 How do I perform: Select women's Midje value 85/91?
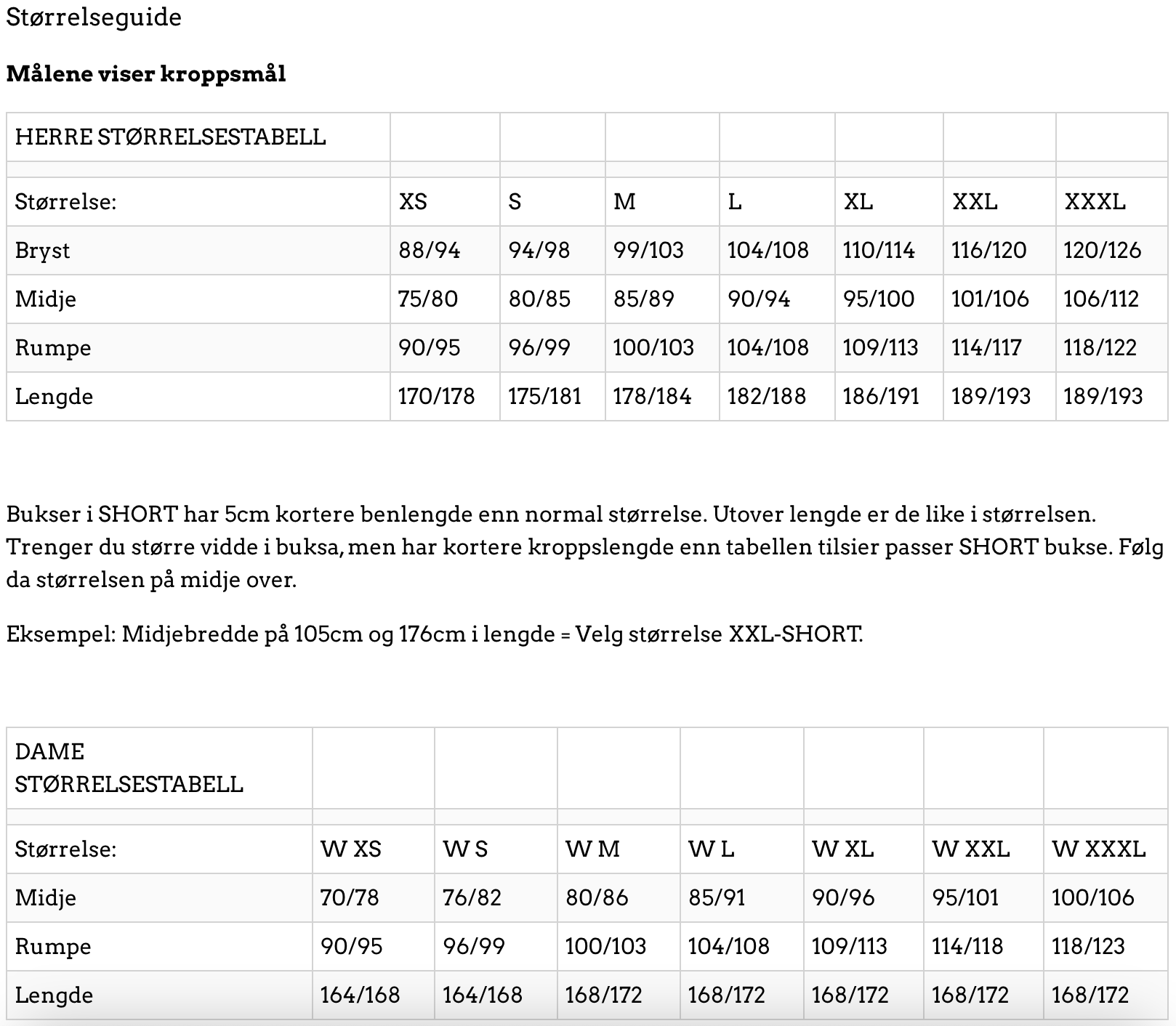(x=717, y=898)
